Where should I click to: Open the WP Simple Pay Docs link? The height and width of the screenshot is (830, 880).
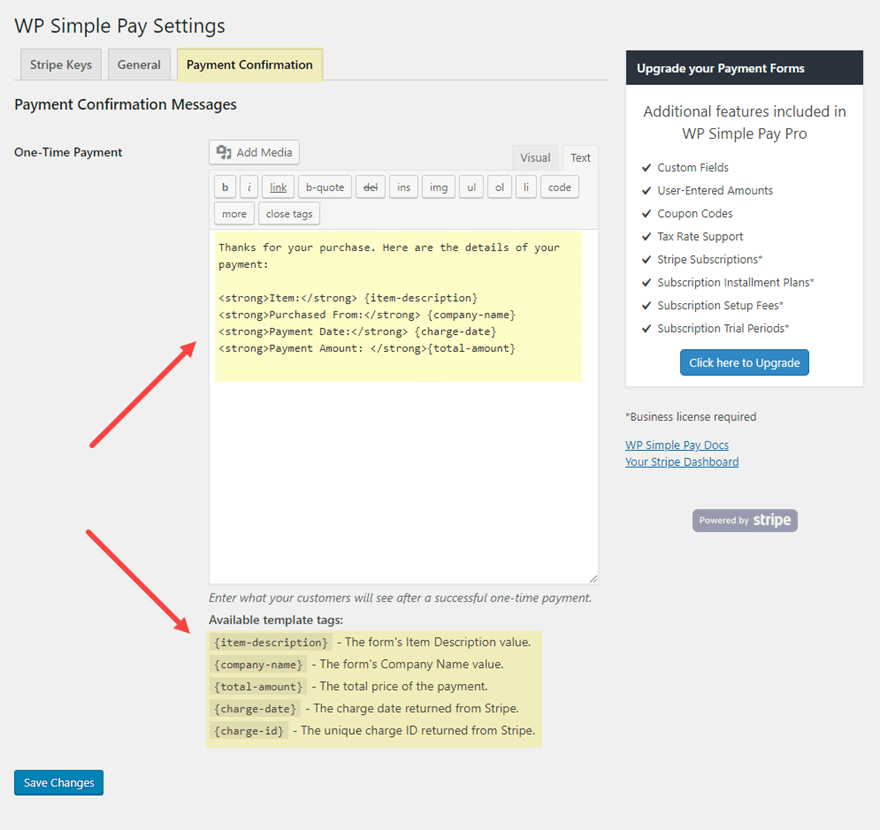point(677,445)
